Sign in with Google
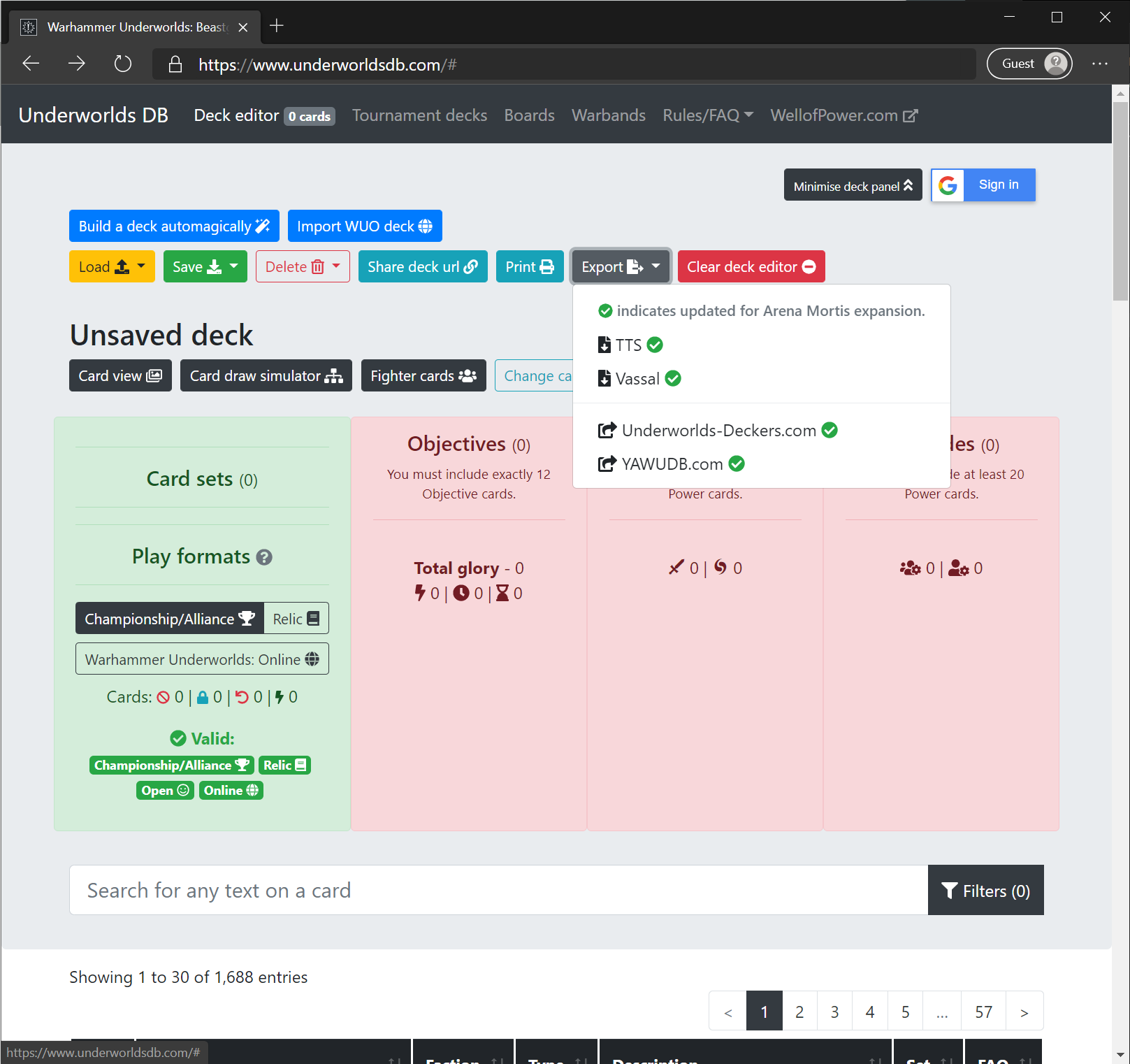The height and width of the screenshot is (1064, 1130). [983, 185]
